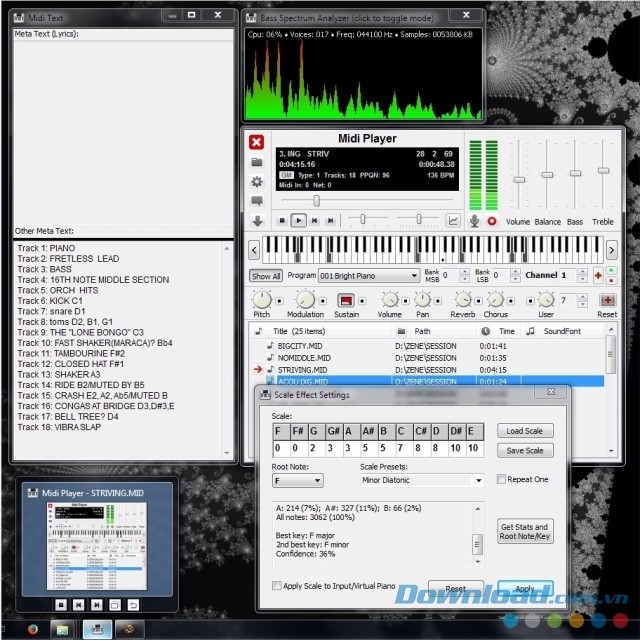Image resolution: width=640 pixels, height=640 pixels.
Task: Check Apply Scale to Input/Virtual Piano
Action: (x=277, y=586)
